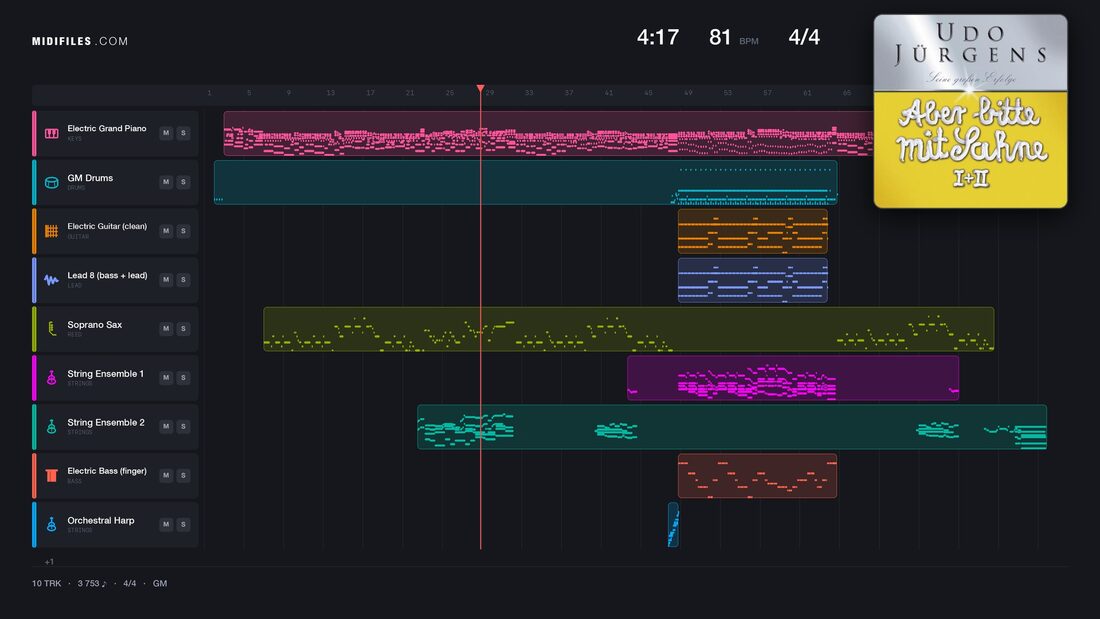1100x619 pixels.
Task: Select the small Orchestral Harp clip
Action: [x=673, y=524]
